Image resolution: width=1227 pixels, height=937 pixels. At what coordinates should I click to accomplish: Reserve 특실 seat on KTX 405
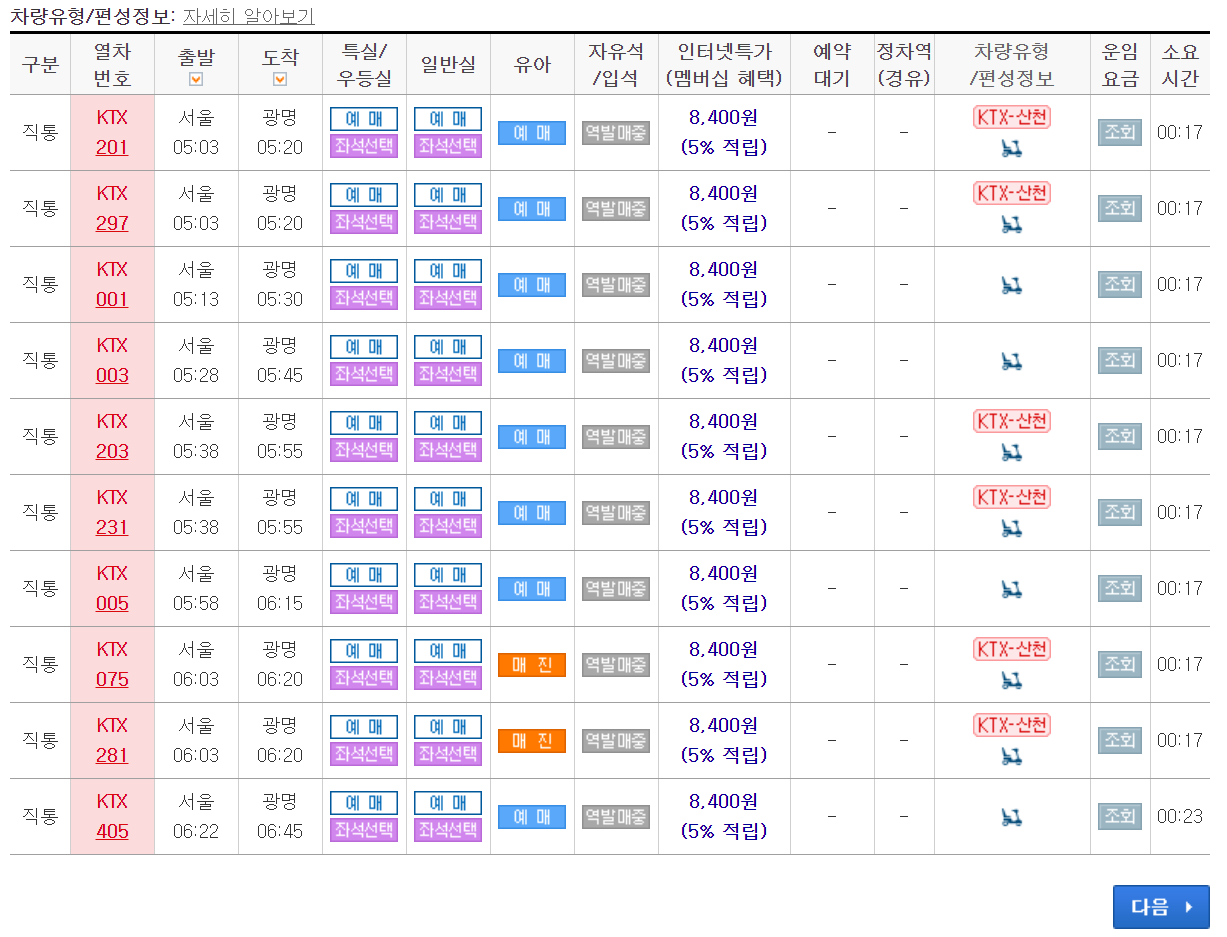(364, 803)
